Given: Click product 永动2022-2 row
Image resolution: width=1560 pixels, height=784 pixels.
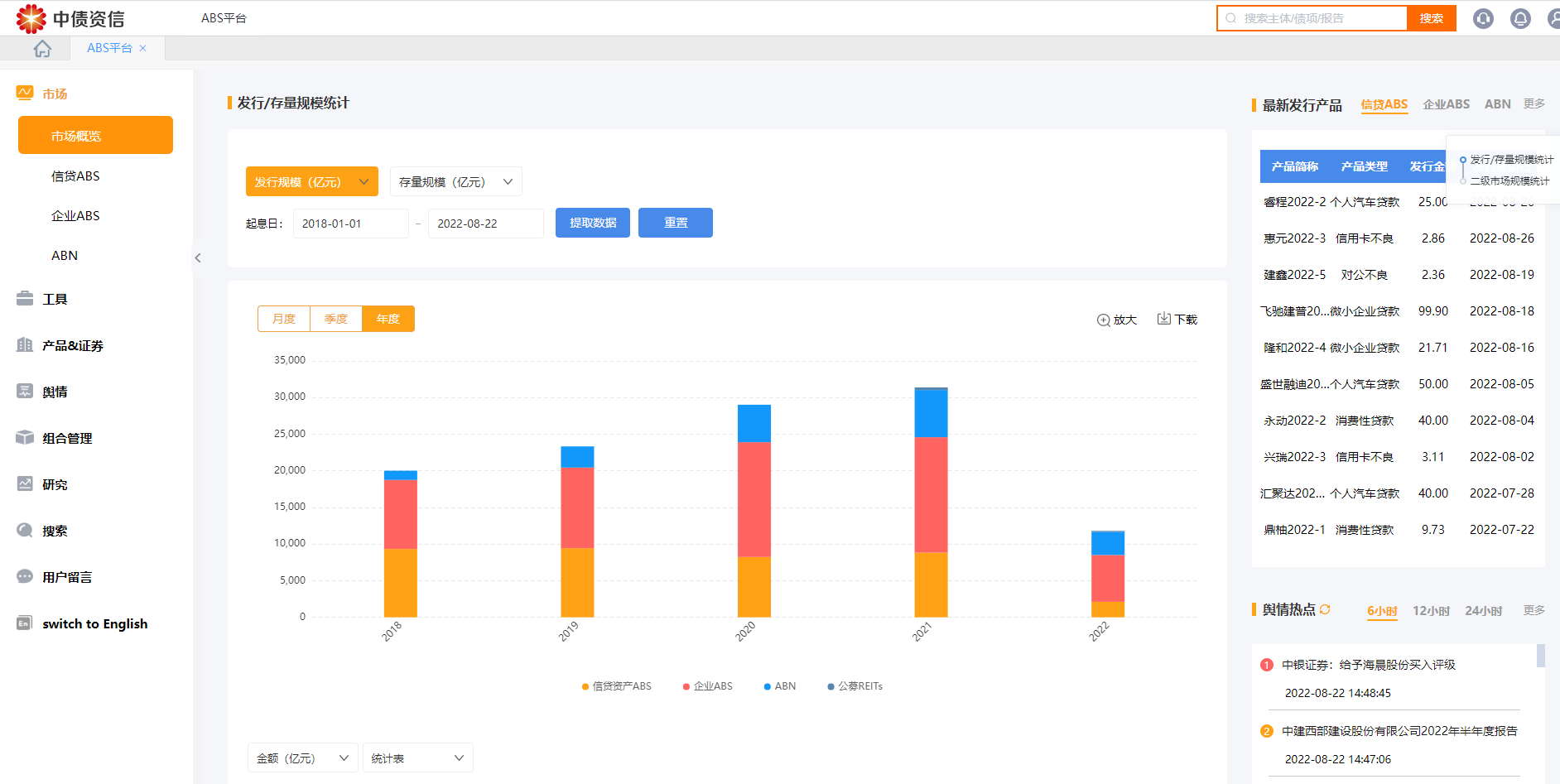Looking at the screenshot, I should pos(1399,421).
